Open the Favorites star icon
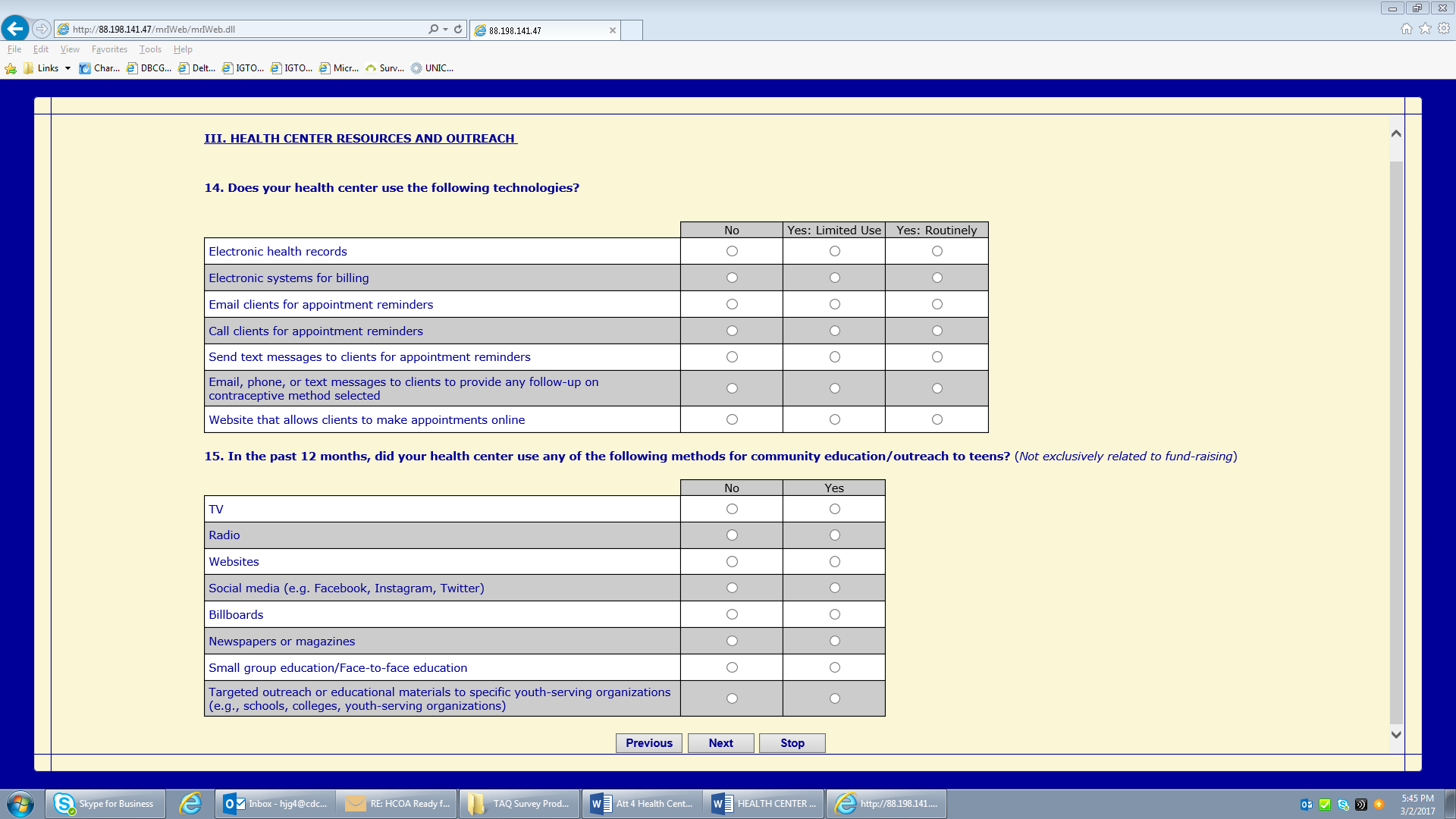The image size is (1456, 819). click(x=1425, y=29)
